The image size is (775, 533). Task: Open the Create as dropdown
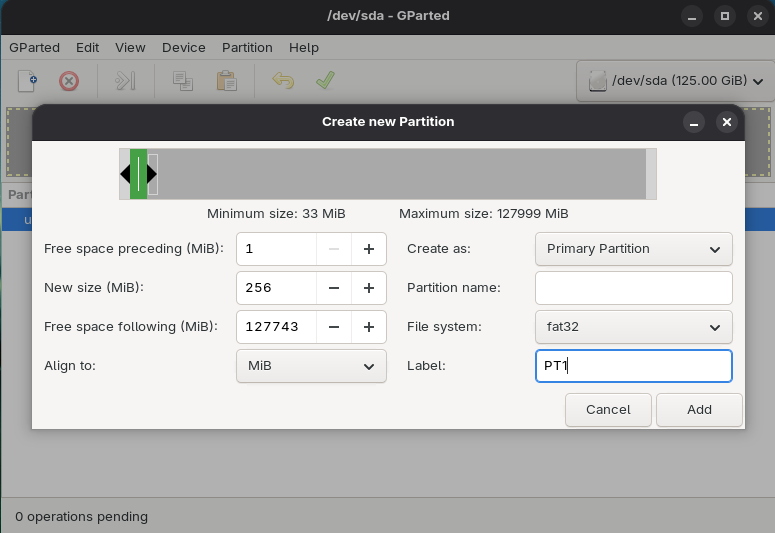[633, 249]
